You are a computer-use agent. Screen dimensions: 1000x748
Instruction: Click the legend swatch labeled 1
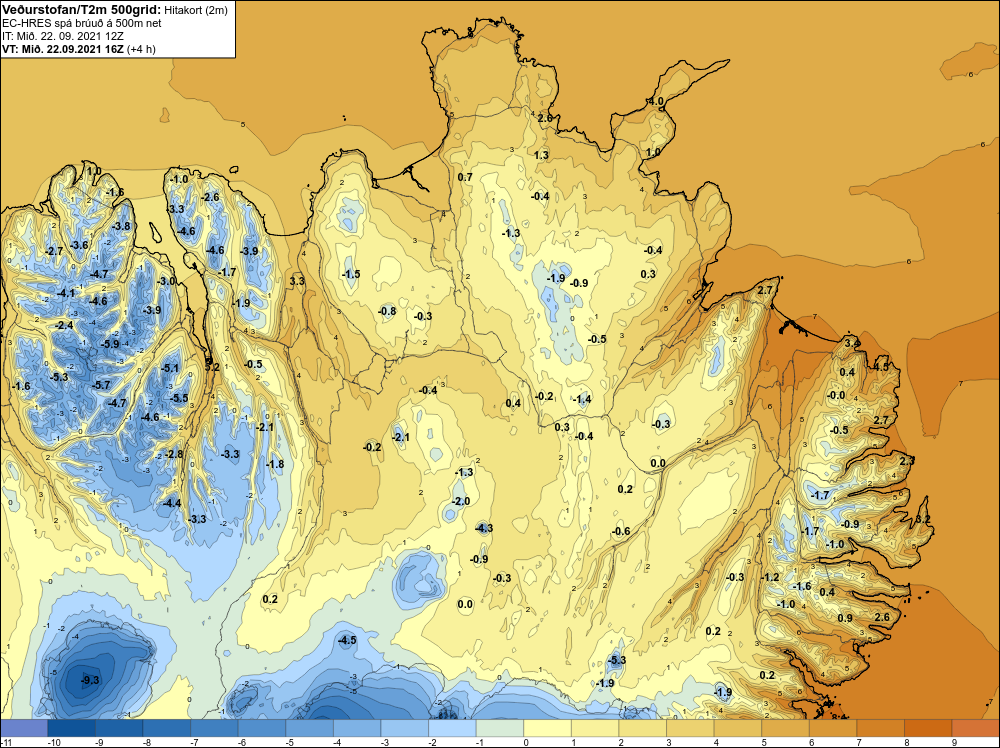point(595,728)
